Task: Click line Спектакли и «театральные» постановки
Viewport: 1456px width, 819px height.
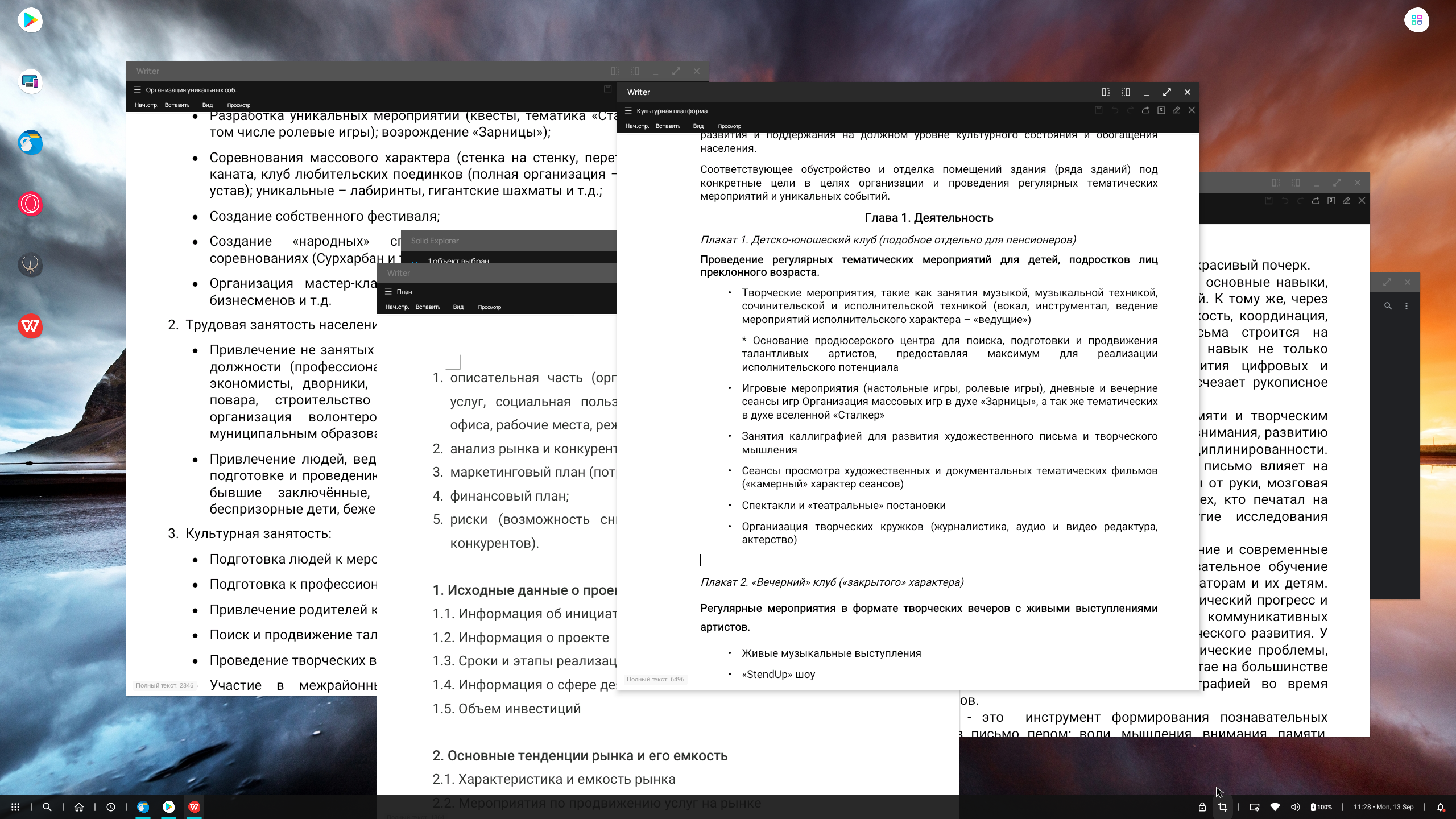Action: pyautogui.click(x=843, y=506)
